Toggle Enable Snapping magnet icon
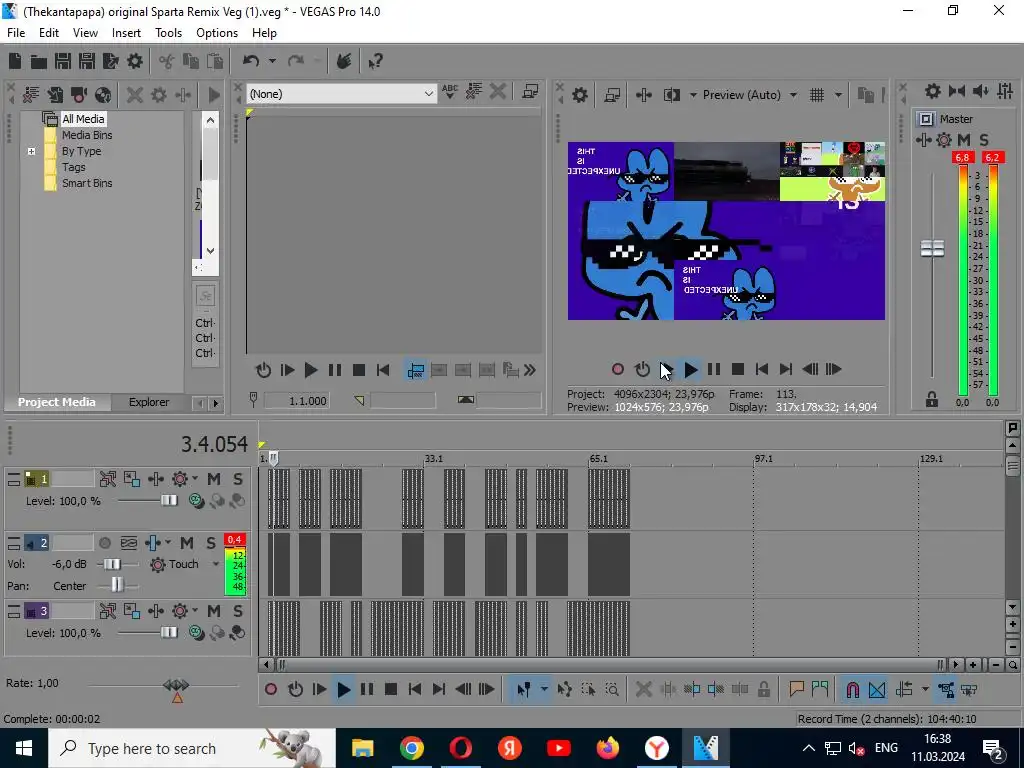The height and width of the screenshot is (768, 1024). pos(852,690)
